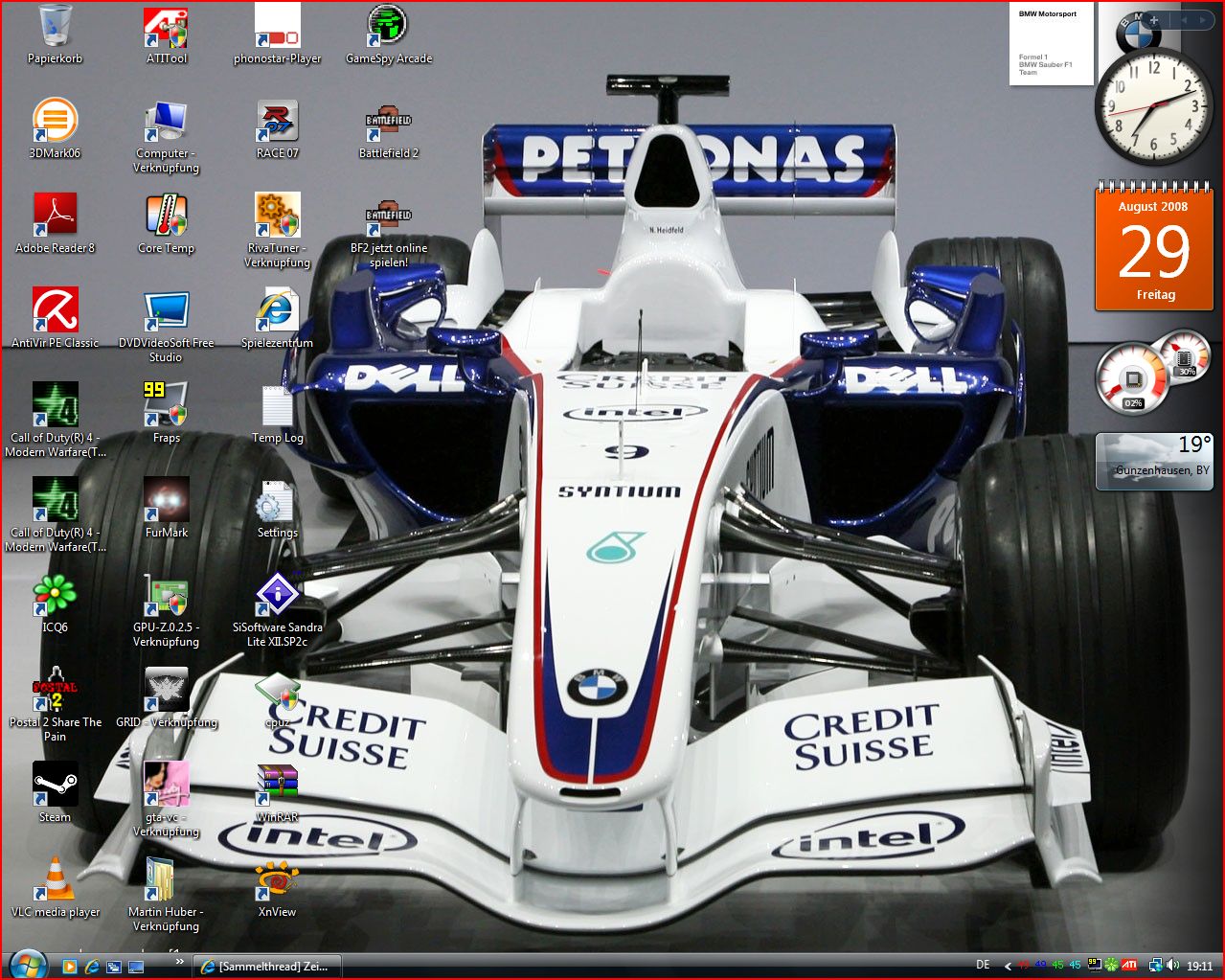Open the cpuz desktop shortcut
This screenshot has width=1225, height=980.
[278, 698]
